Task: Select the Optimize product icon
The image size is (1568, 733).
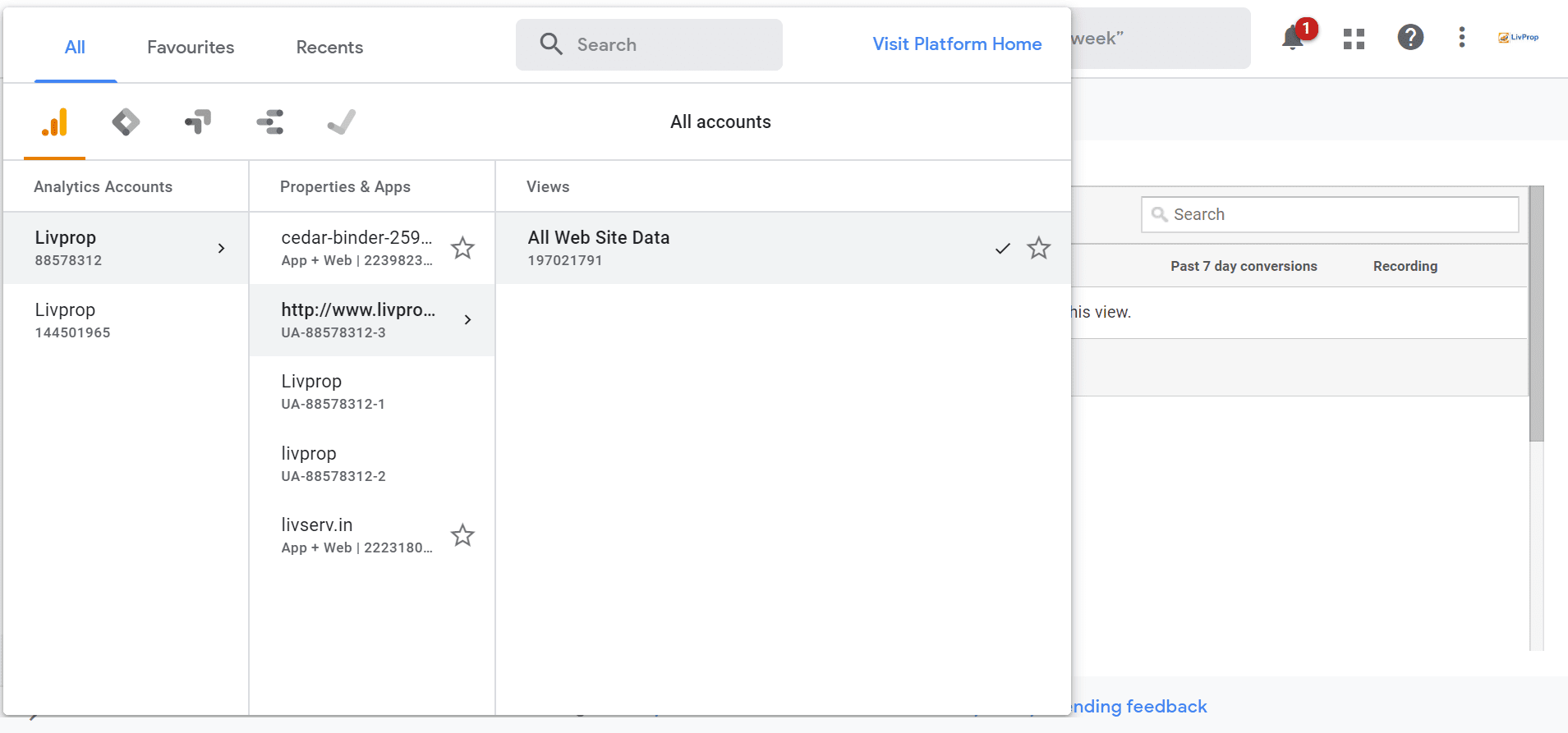Action: (198, 122)
